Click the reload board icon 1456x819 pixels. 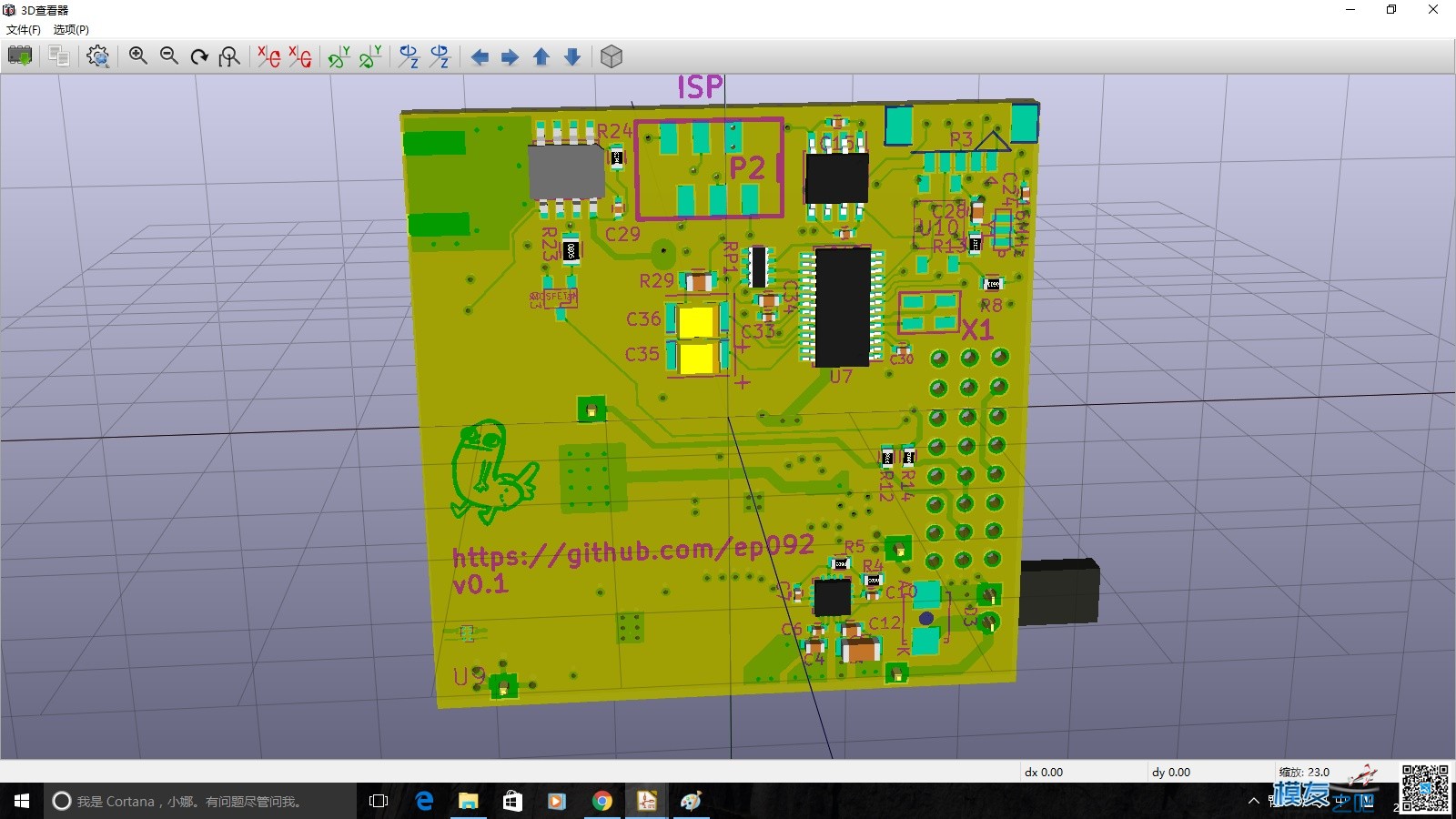[20, 56]
